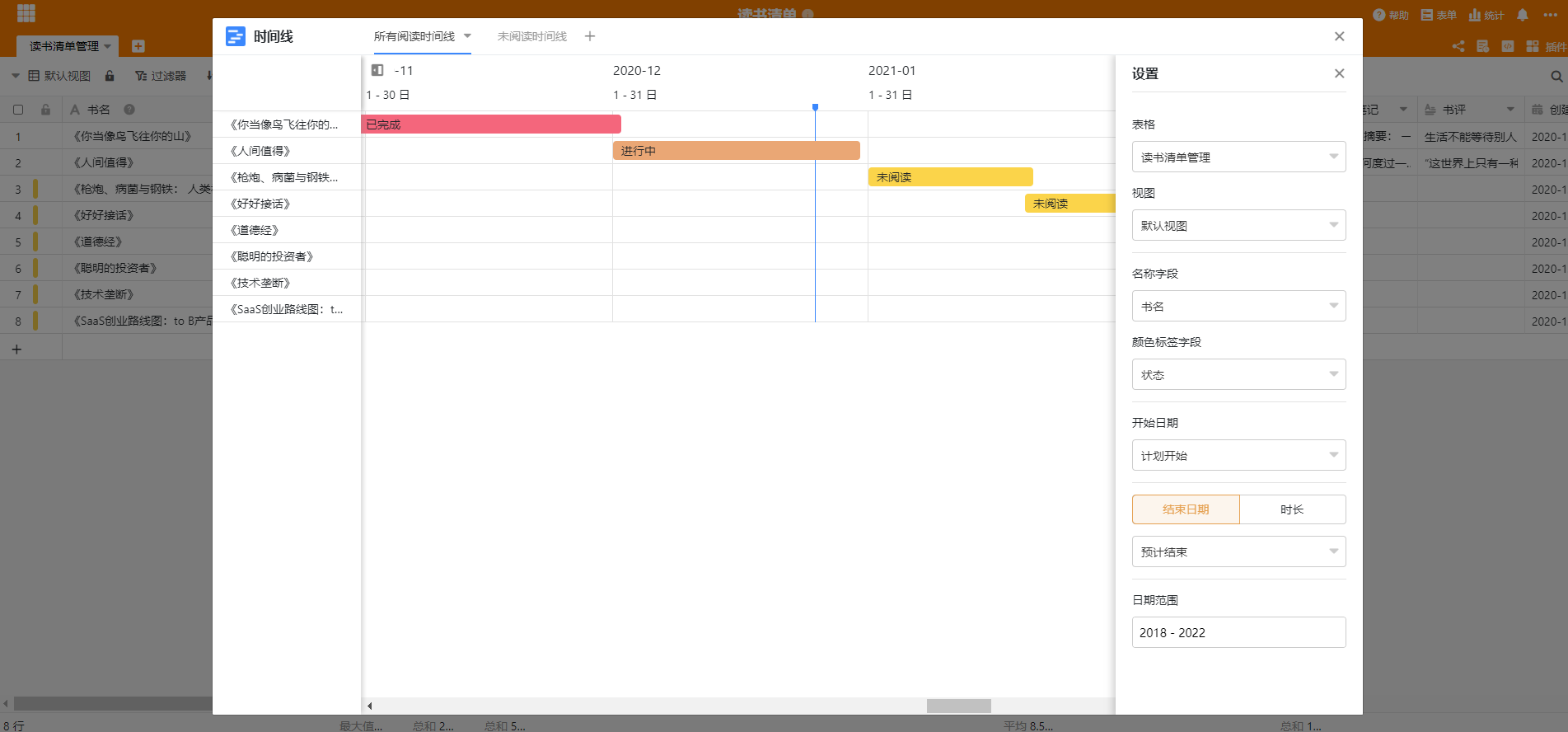
Task: Click the automation rules clock-document icon
Action: coord(1483,46)
